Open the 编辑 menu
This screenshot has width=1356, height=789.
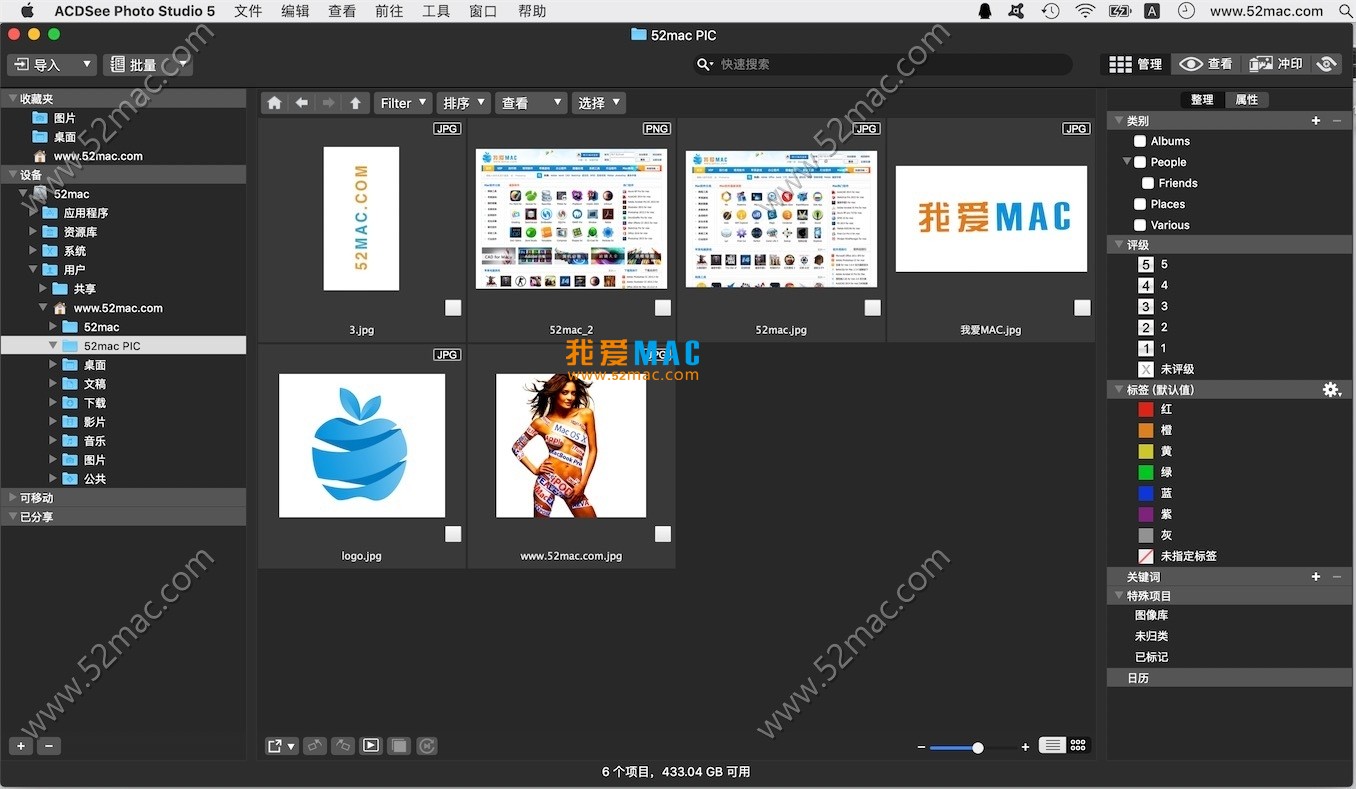[x=295, y=11]
